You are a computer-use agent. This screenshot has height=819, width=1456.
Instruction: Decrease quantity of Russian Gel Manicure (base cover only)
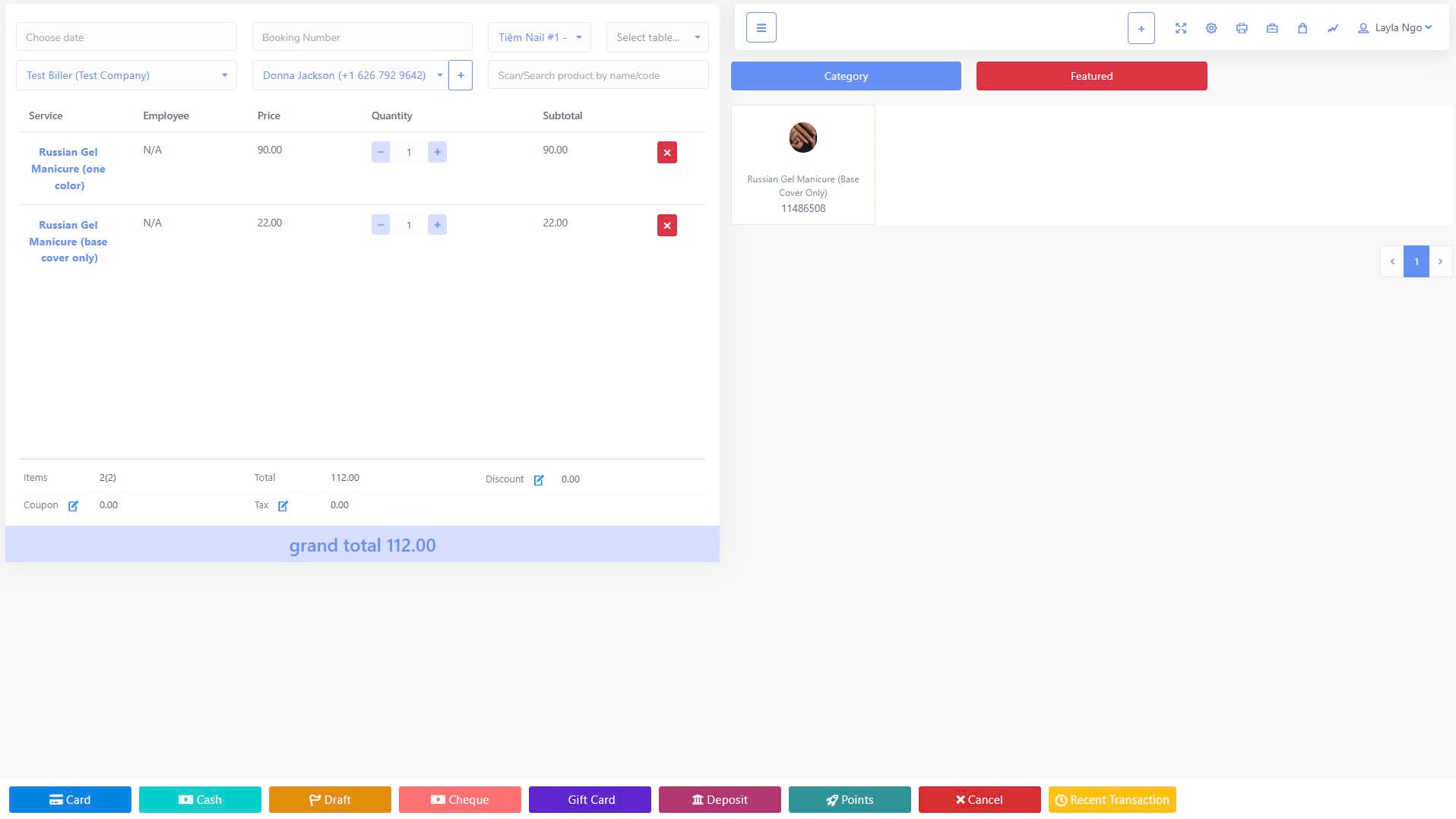coord(381,225)
